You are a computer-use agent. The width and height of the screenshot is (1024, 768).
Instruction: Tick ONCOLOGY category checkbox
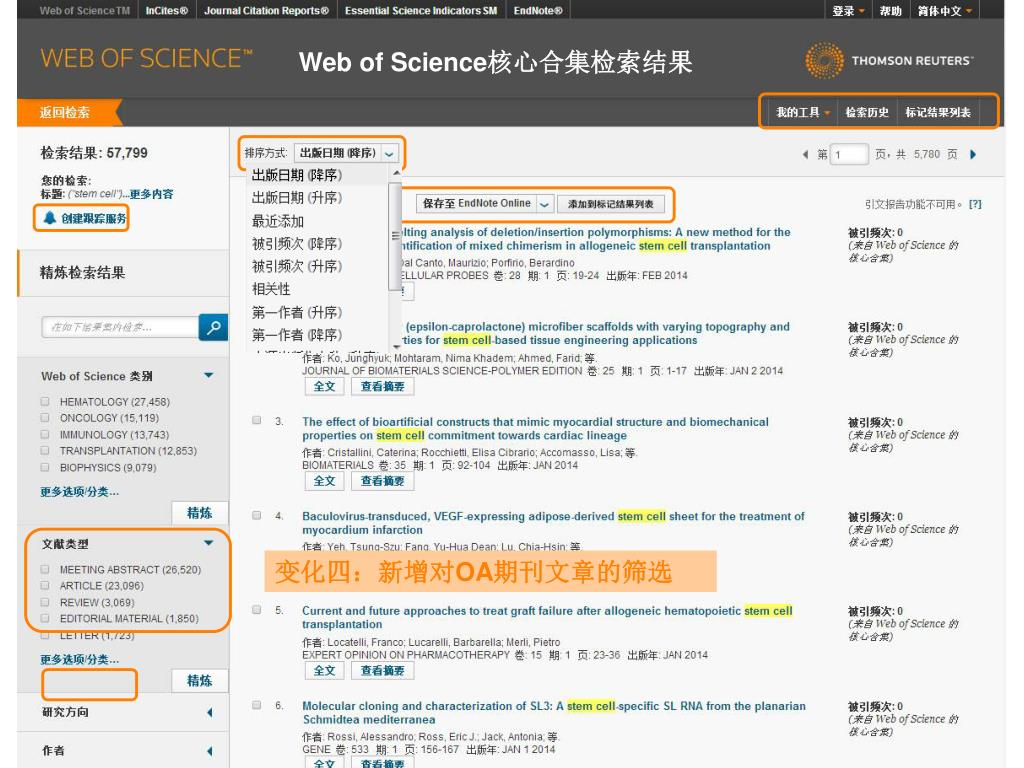45,418
